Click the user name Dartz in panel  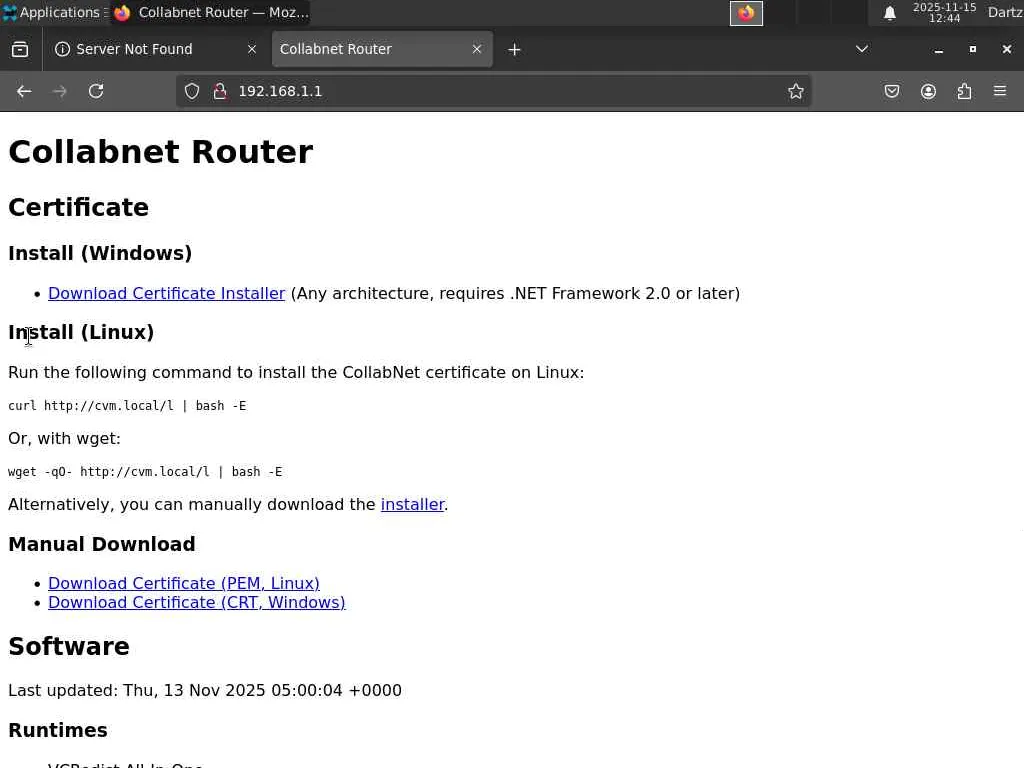1005,12
